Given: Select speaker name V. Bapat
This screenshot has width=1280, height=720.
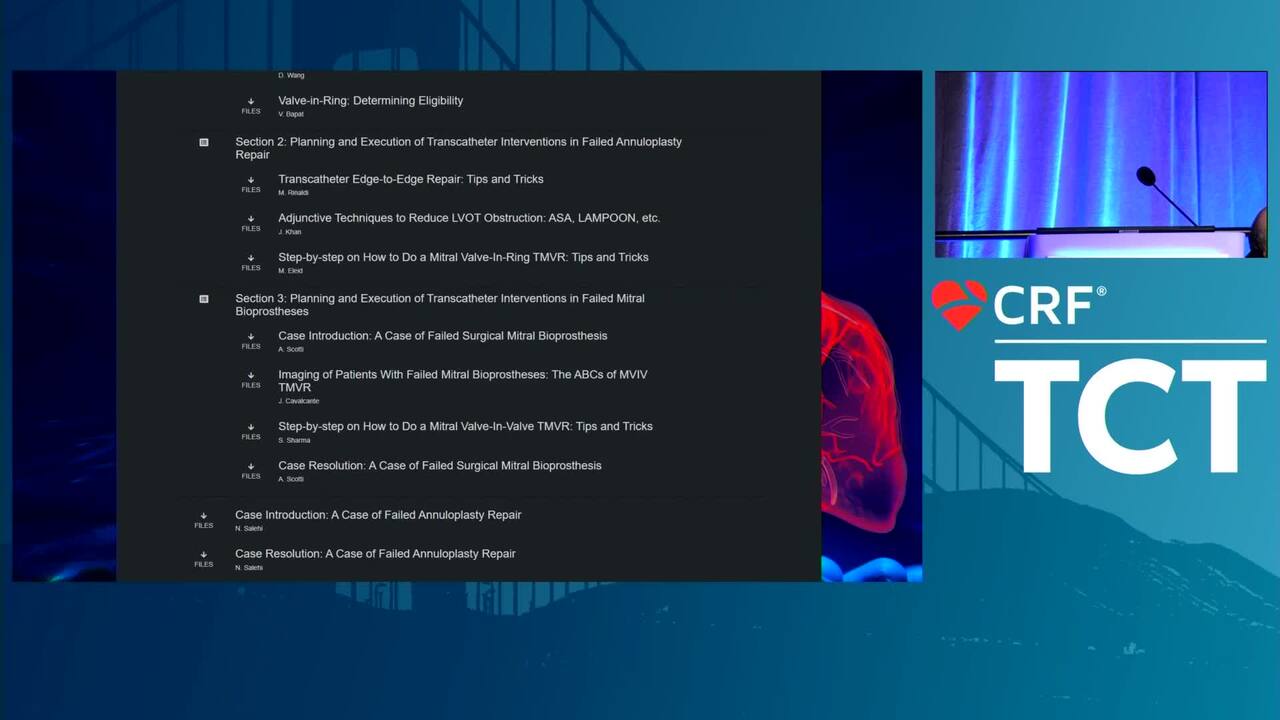Looking at the screenshot, I should click(x=291, y=114).
